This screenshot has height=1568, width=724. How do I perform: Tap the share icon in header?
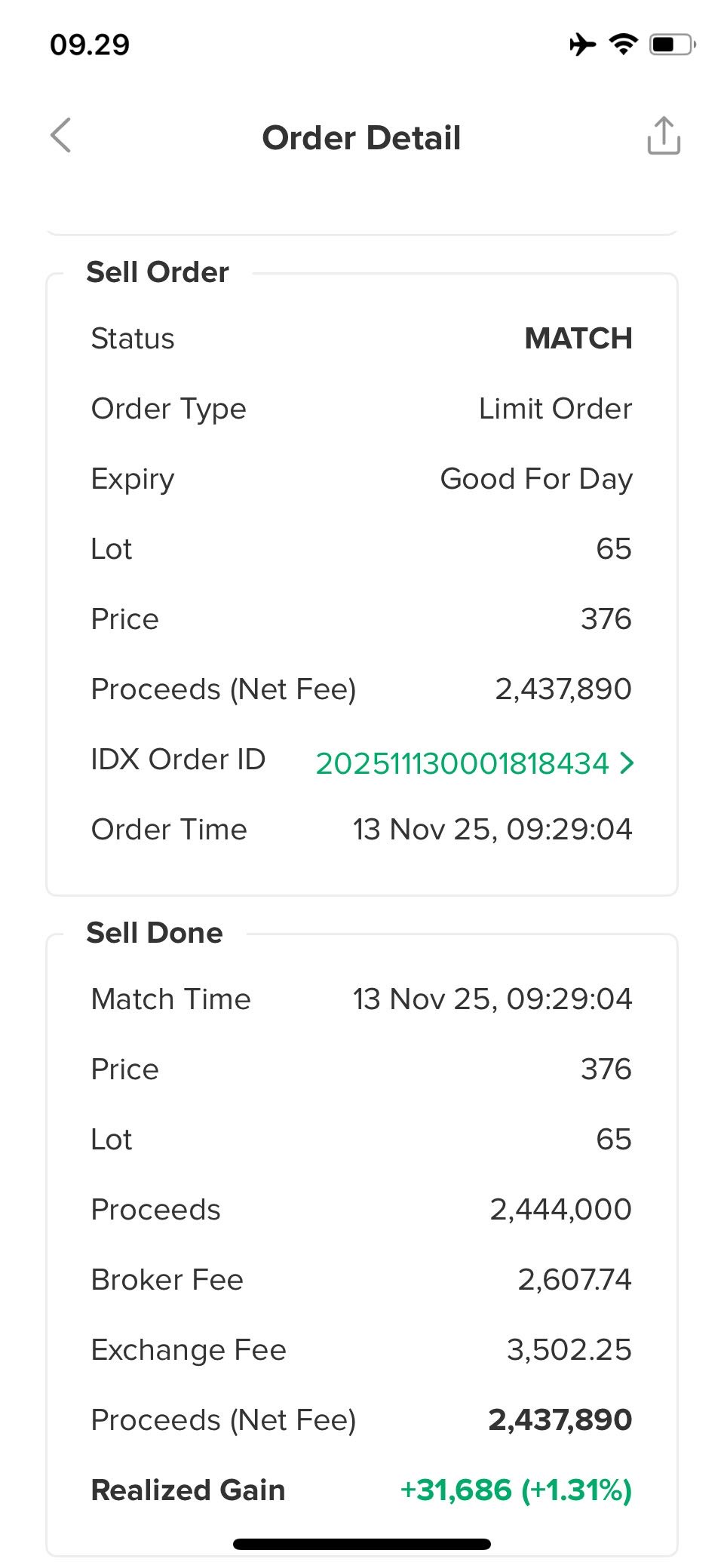(664, 136)
